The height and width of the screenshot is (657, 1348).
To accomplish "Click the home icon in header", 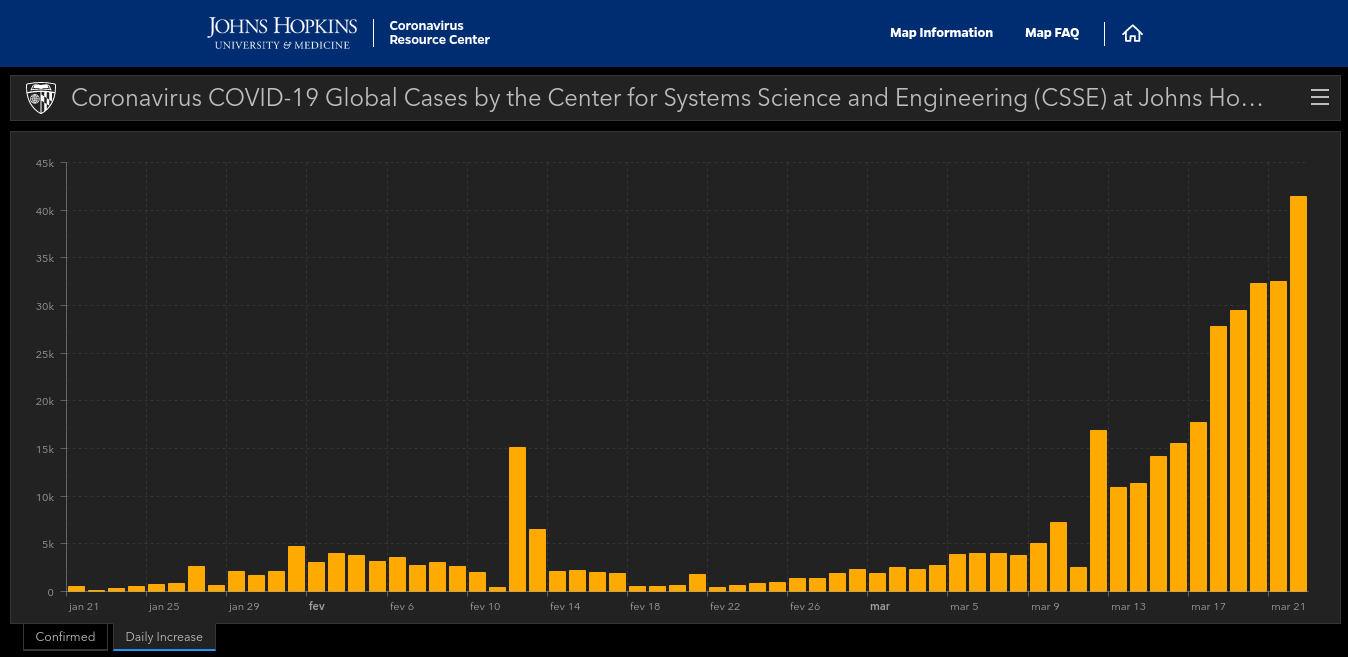I will (1132, 33).
